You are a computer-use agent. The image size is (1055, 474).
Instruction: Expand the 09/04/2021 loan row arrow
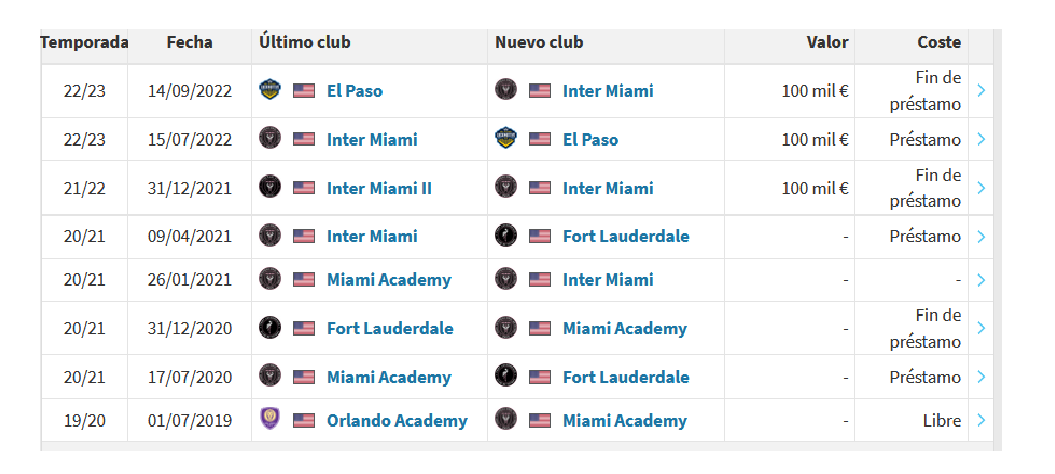981,236
